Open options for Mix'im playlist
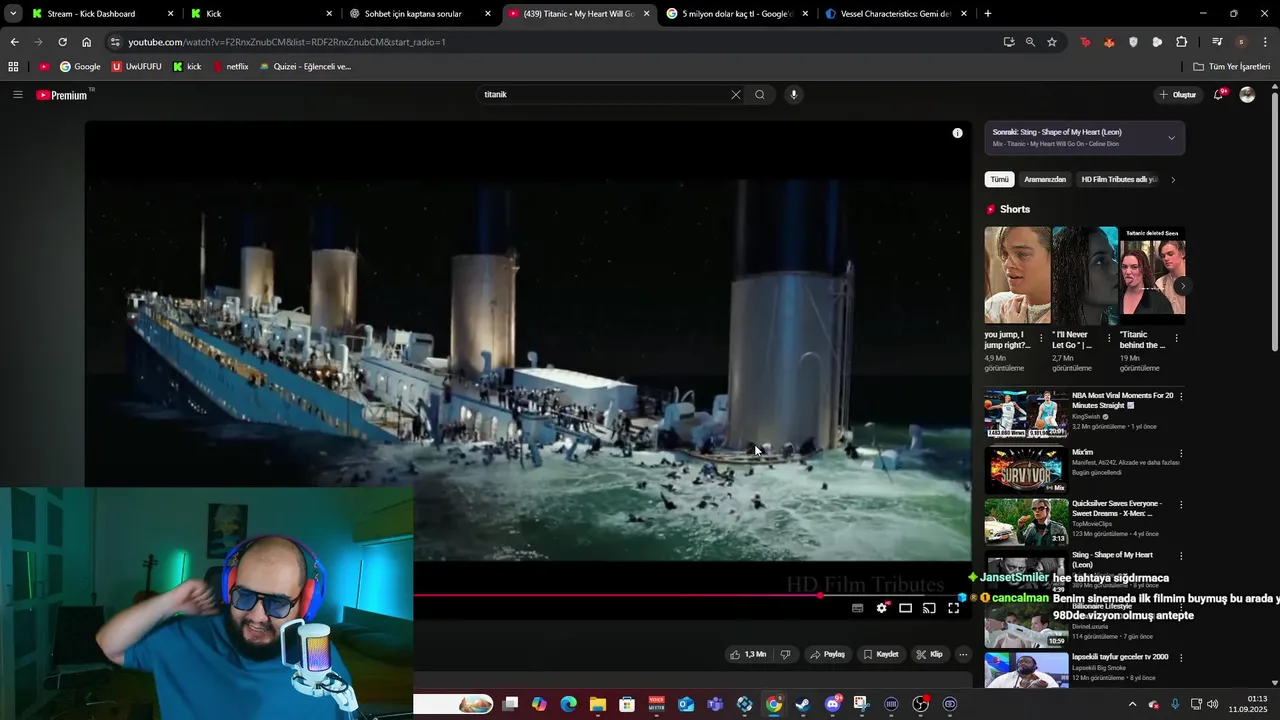 (1181, 454)
